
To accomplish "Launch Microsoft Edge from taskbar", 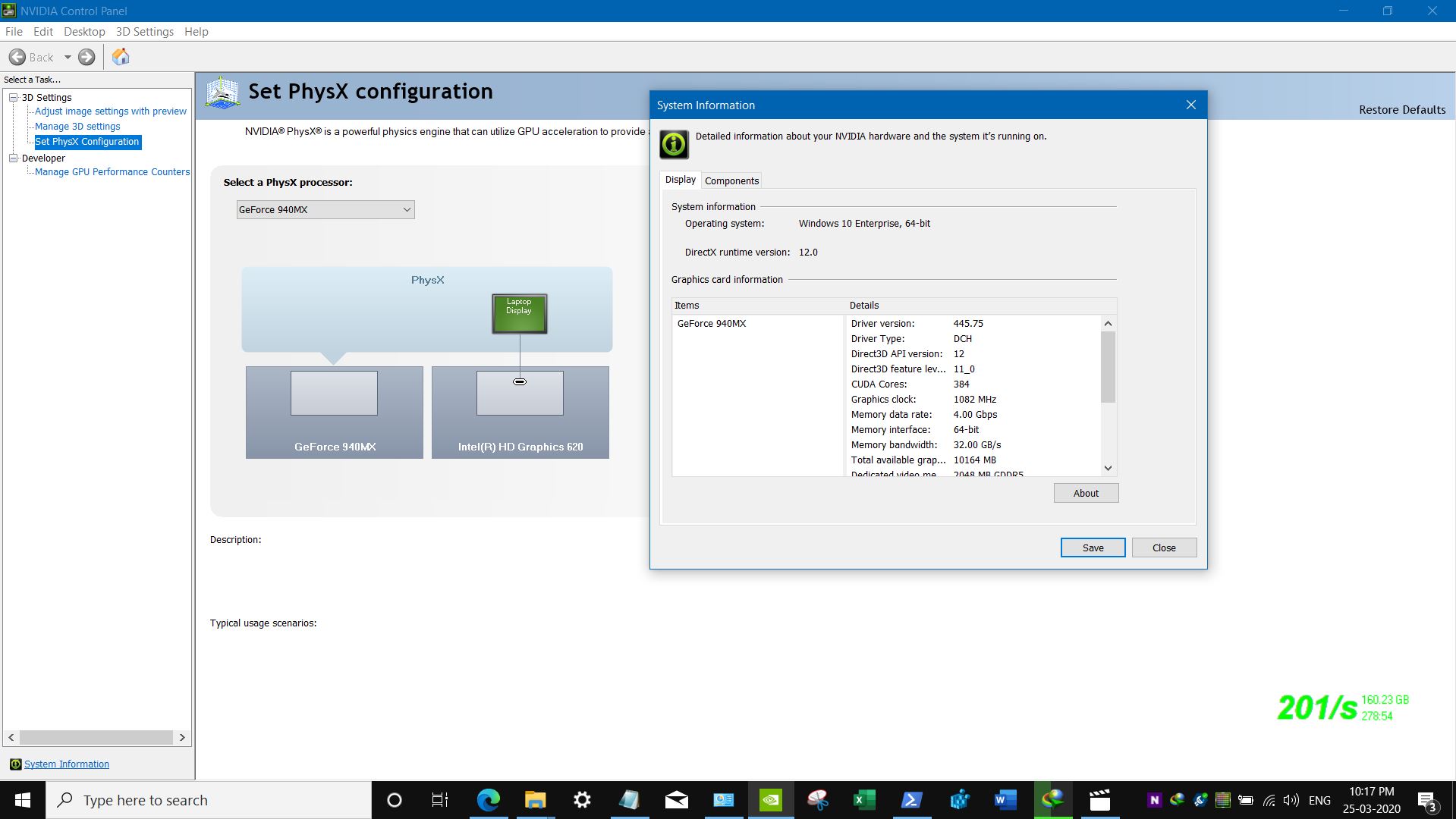I will pos(488,800).
